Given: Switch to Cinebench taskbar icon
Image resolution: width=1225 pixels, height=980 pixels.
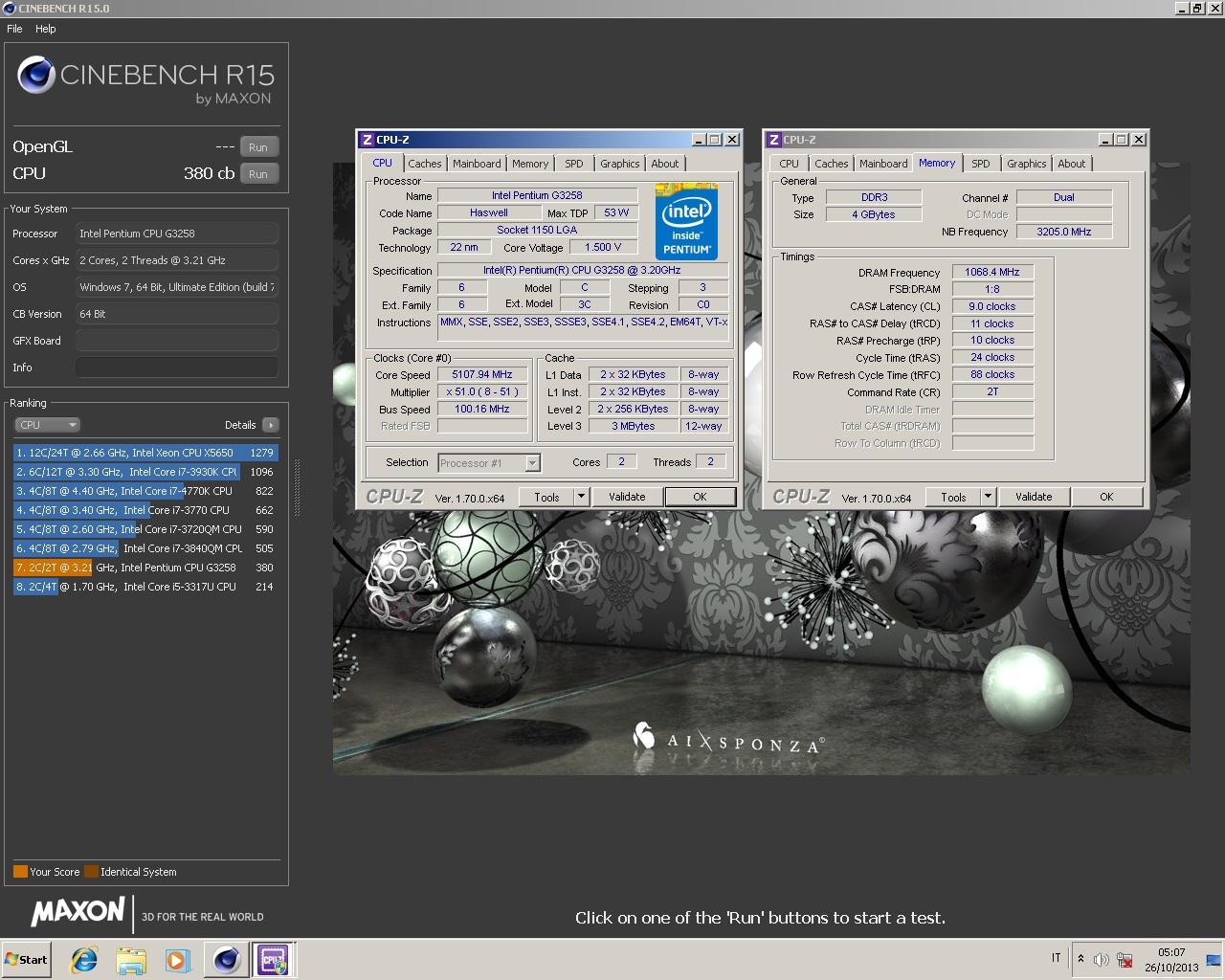Looking at the screenshot, I should [227, 959].
